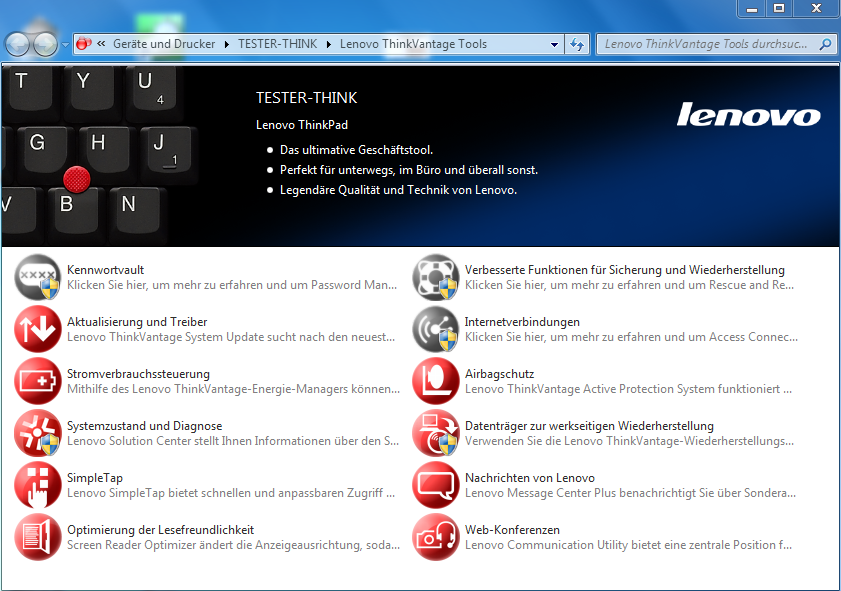Open the Airbagschutz icon
The width and height of the screenshot is (841, 591).
436,381
